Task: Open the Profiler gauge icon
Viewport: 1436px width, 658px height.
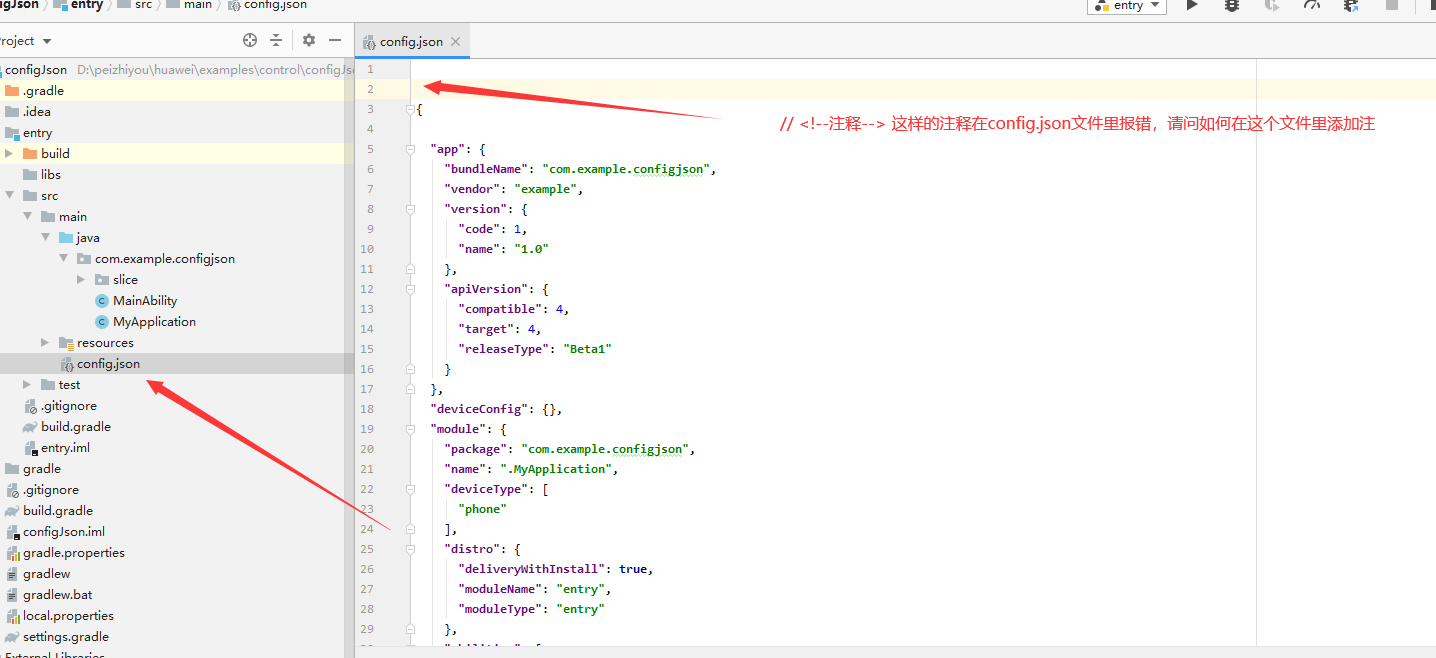Action: 1312,5
